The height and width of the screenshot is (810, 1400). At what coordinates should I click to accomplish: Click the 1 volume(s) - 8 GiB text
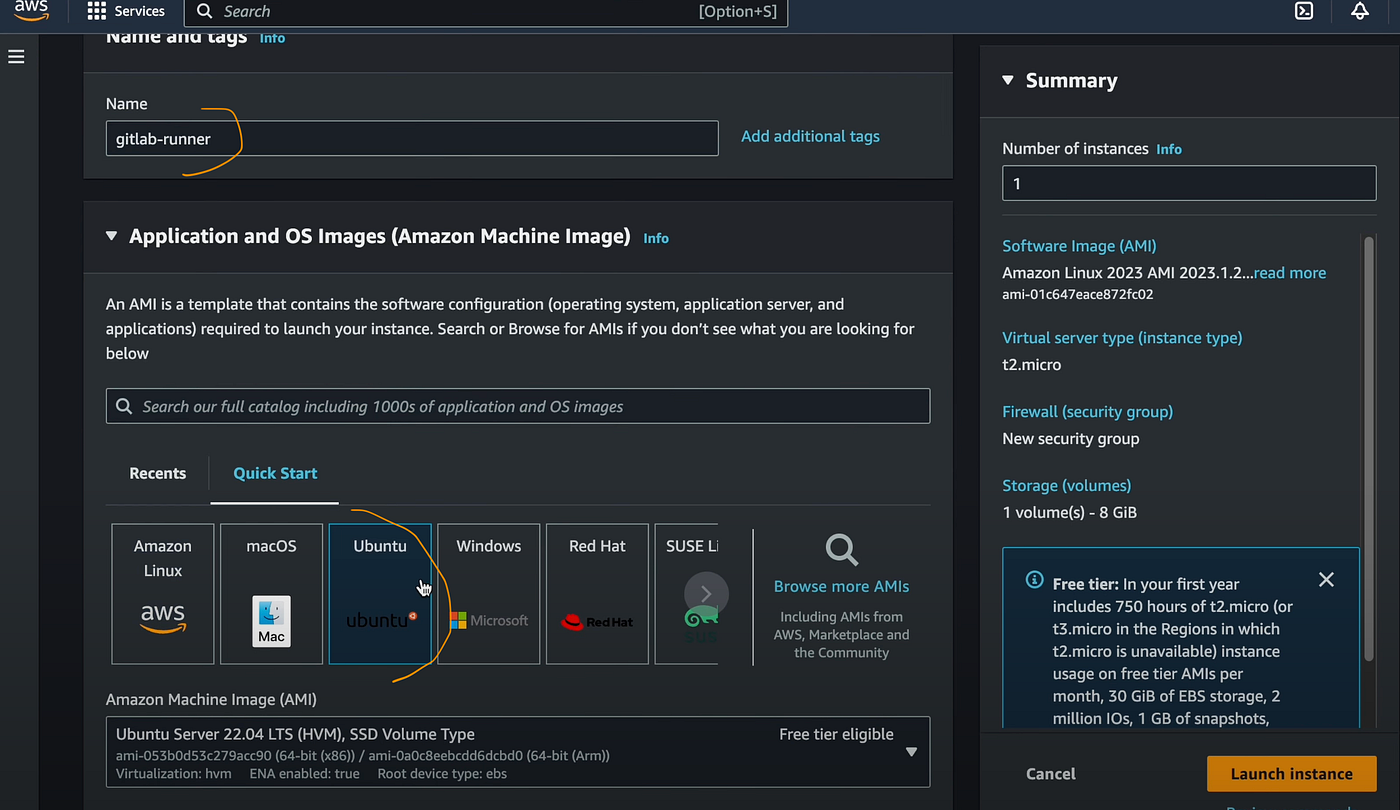click(x=1069, y=512)
